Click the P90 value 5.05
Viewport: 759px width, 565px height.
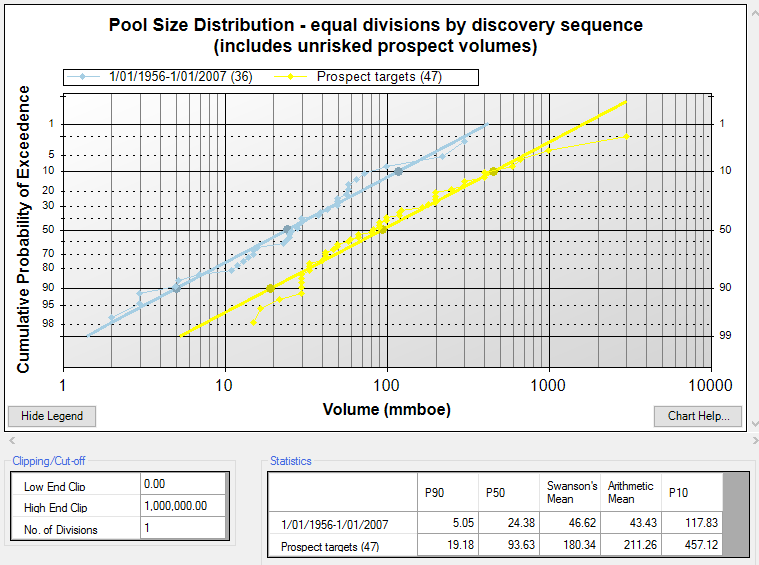tap(448, 523)
